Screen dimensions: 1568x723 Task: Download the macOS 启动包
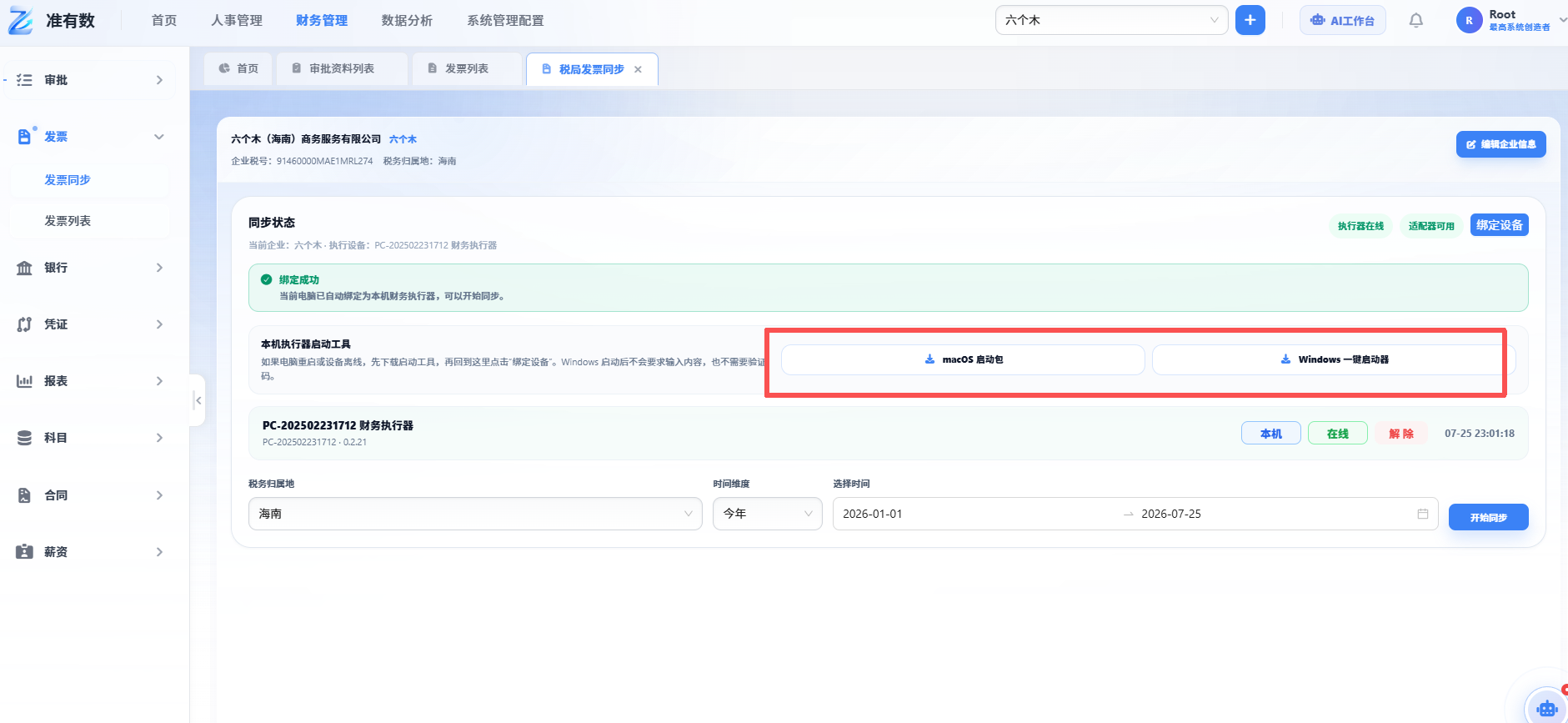click(x=963, y=359)
